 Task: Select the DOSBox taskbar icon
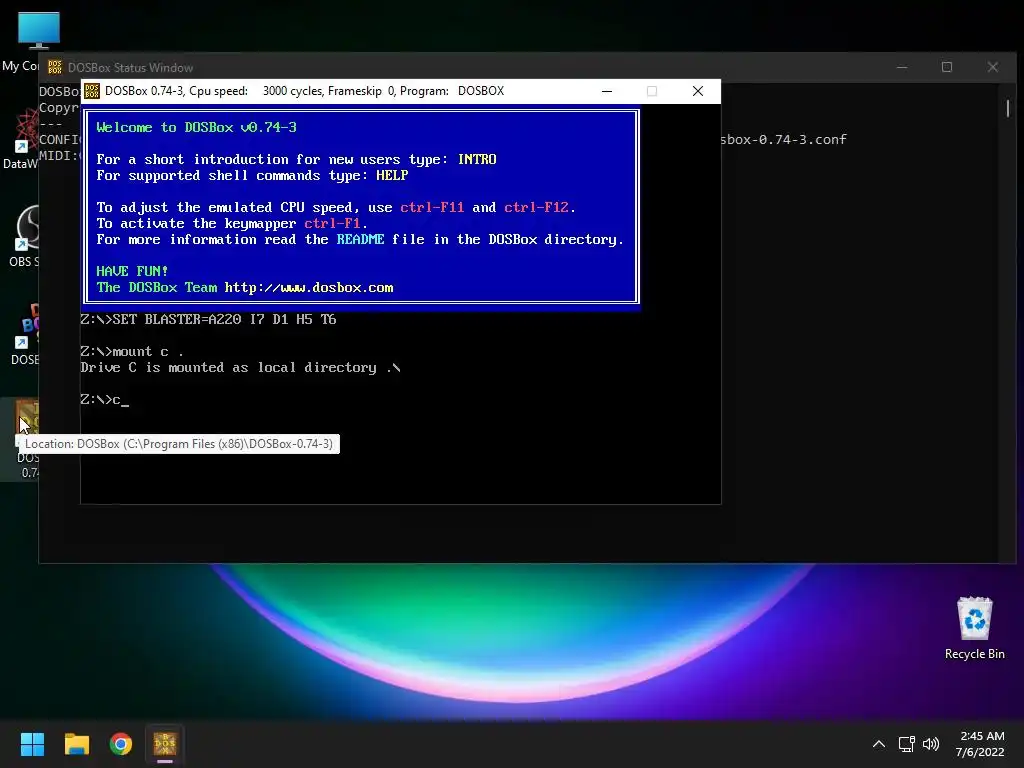tap(165, 744)
